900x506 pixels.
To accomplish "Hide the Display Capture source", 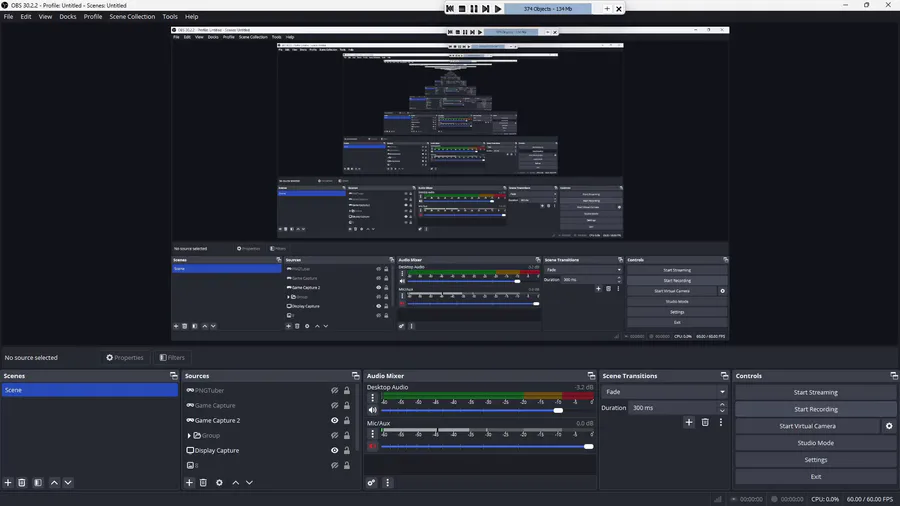I will click(335, 450).
